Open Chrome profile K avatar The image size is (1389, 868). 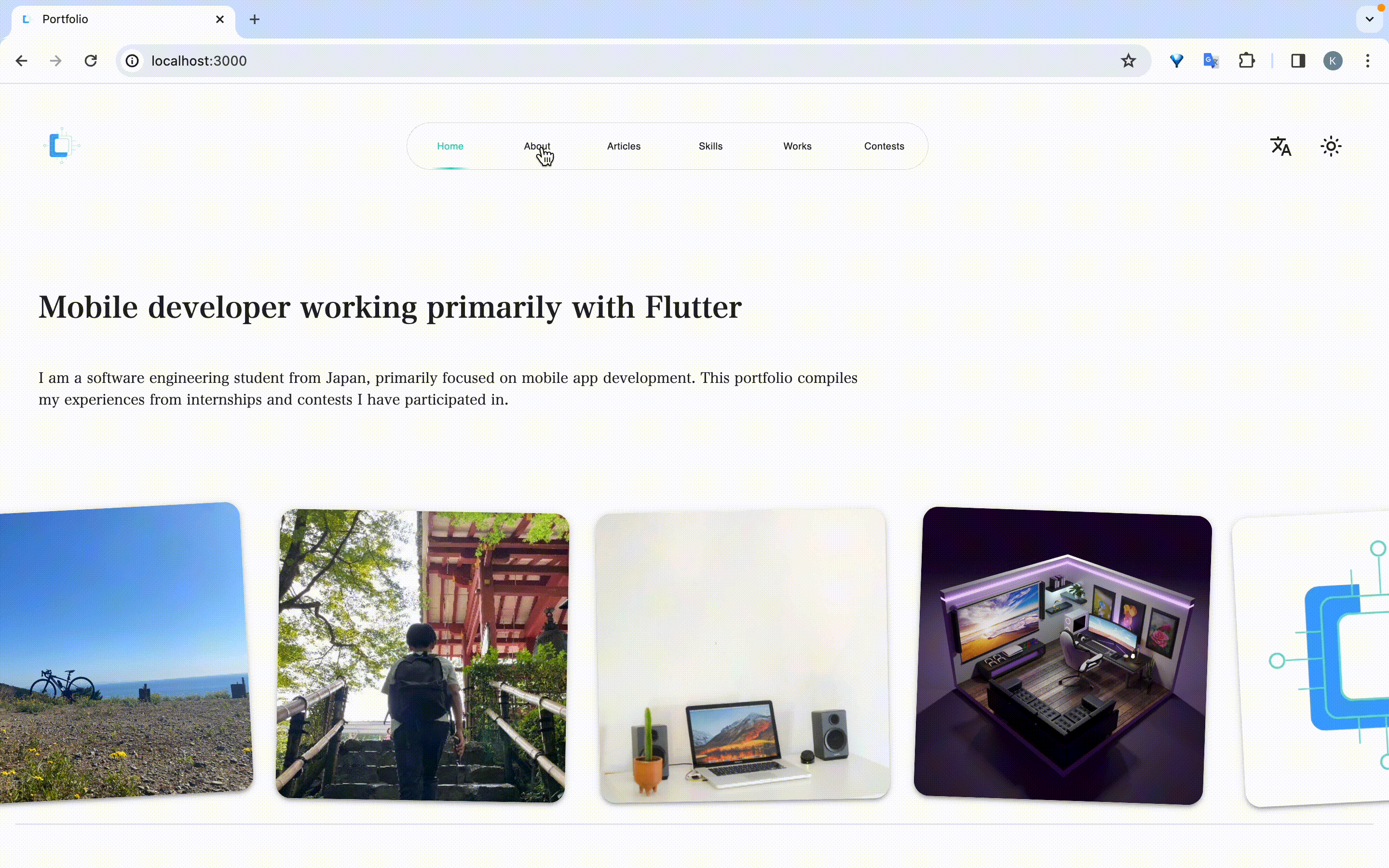pyautogui.click(x=1332, y=61)
